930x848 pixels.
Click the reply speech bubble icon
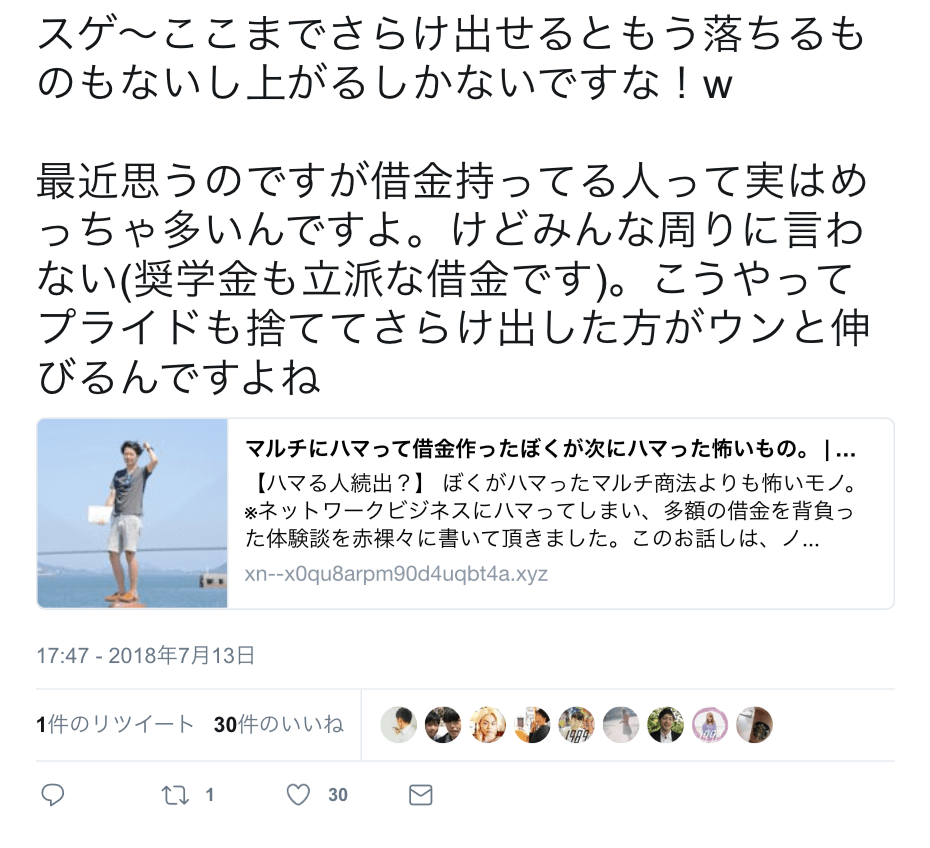53,795
